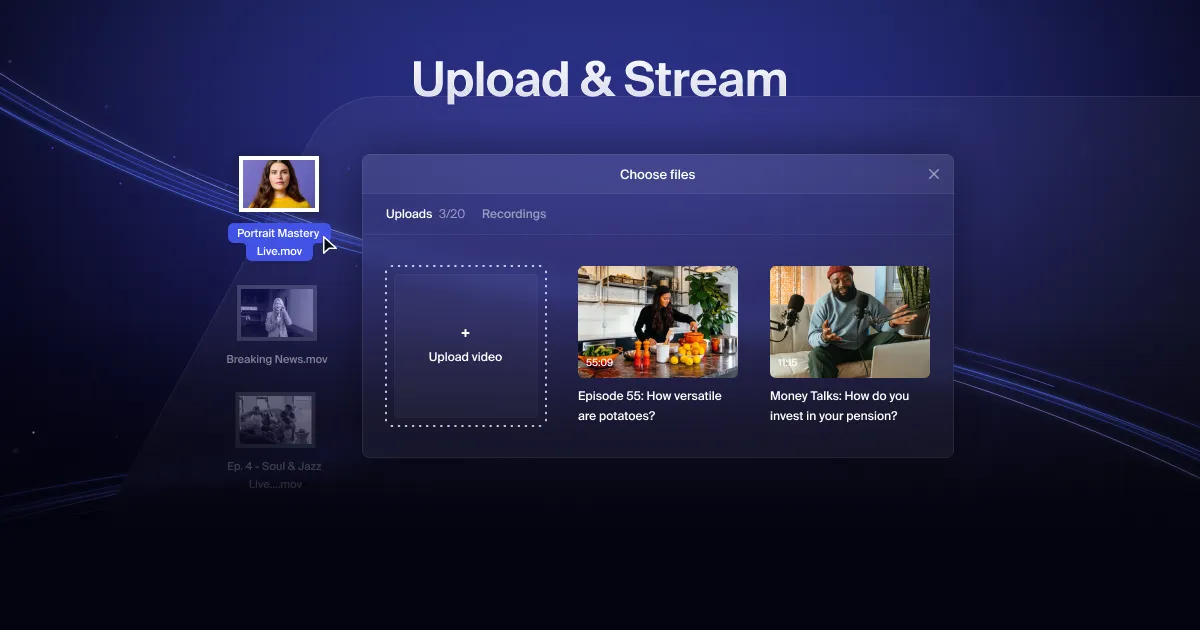This screenshot has height=630, width=1200.
Task: Click the 'Portrait Mastery Live.mov' file name
Action: point(279,242)
